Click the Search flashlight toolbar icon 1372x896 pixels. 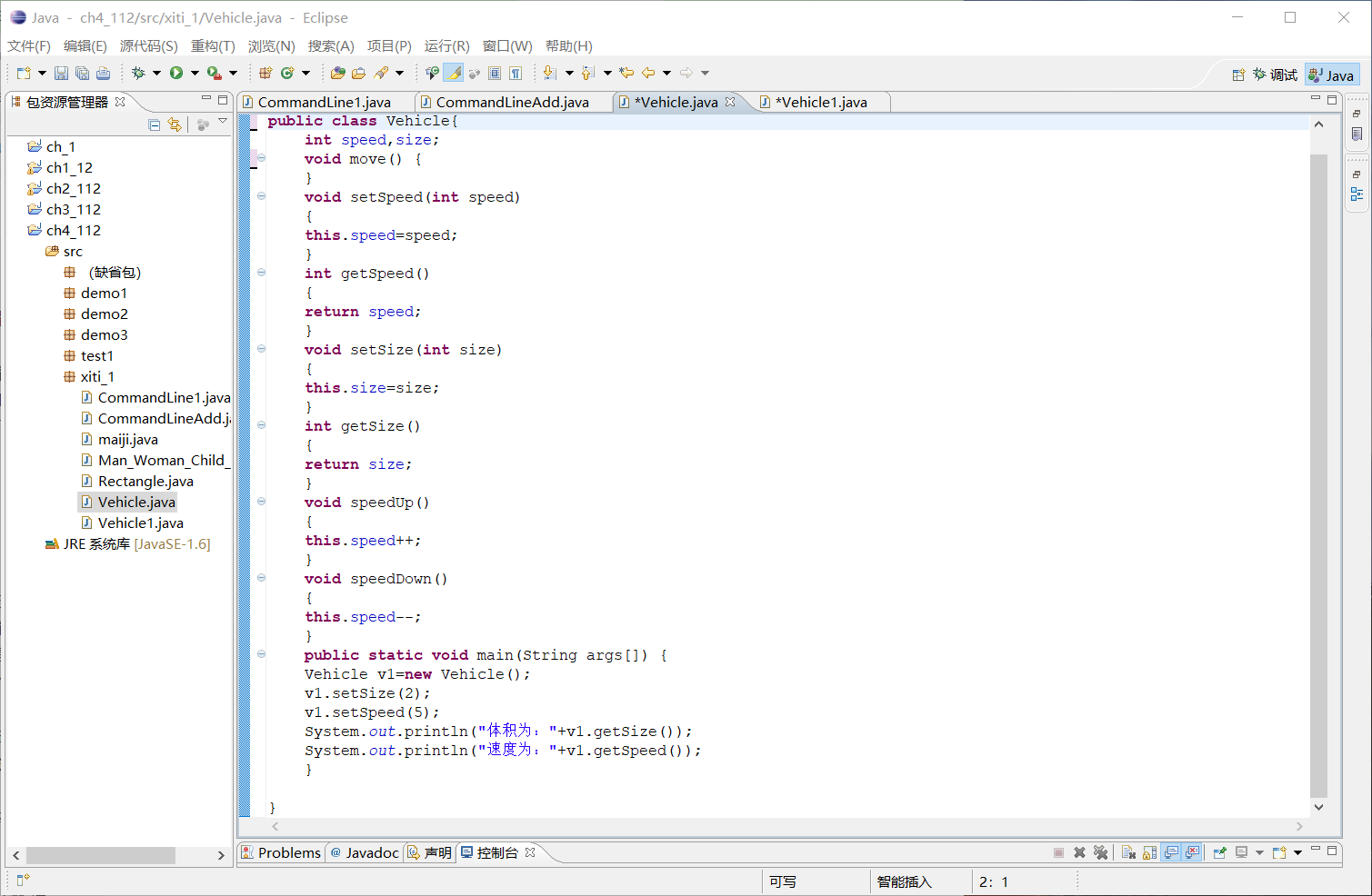point(382,73)
